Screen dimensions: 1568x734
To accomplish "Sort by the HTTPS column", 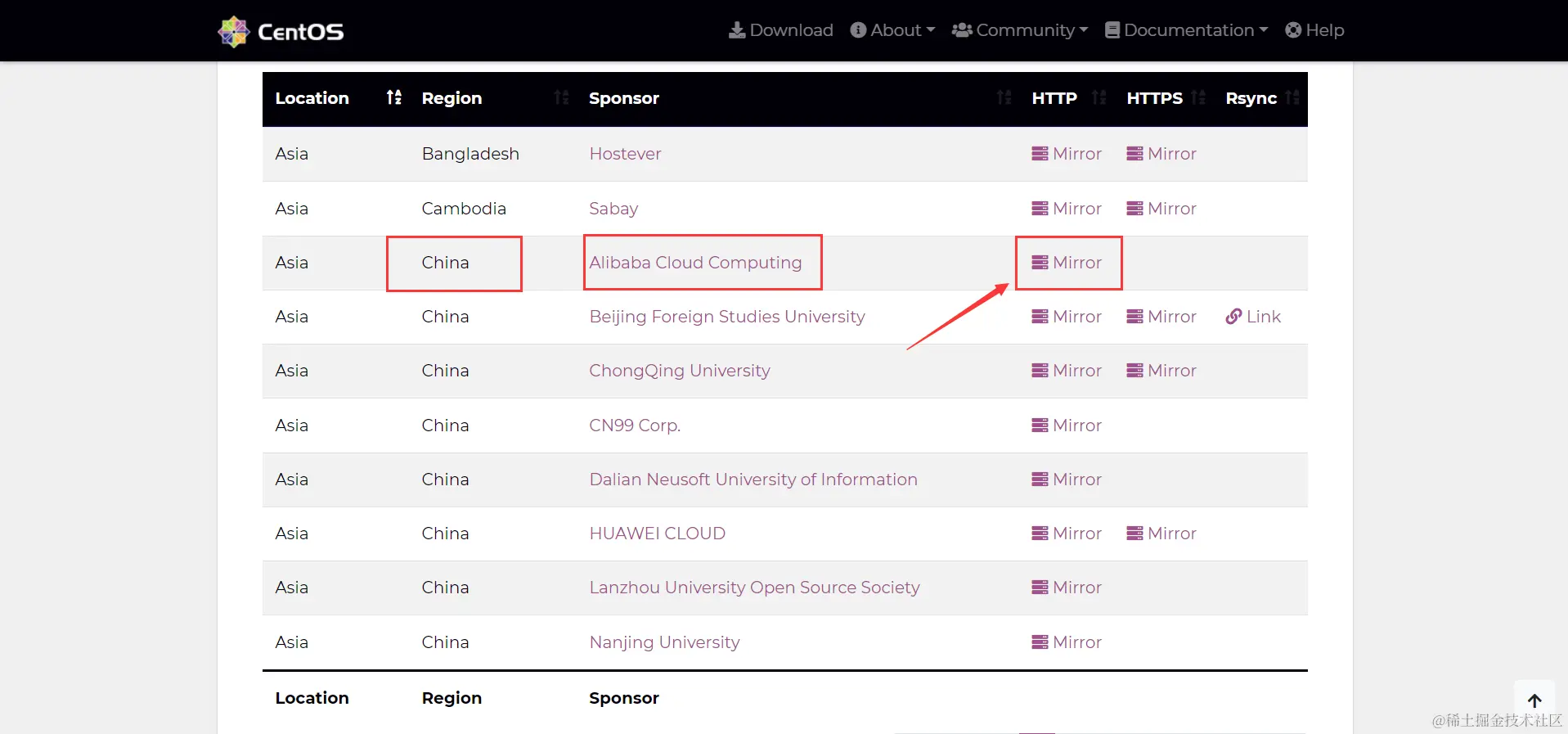I will tap(1198, 98).
